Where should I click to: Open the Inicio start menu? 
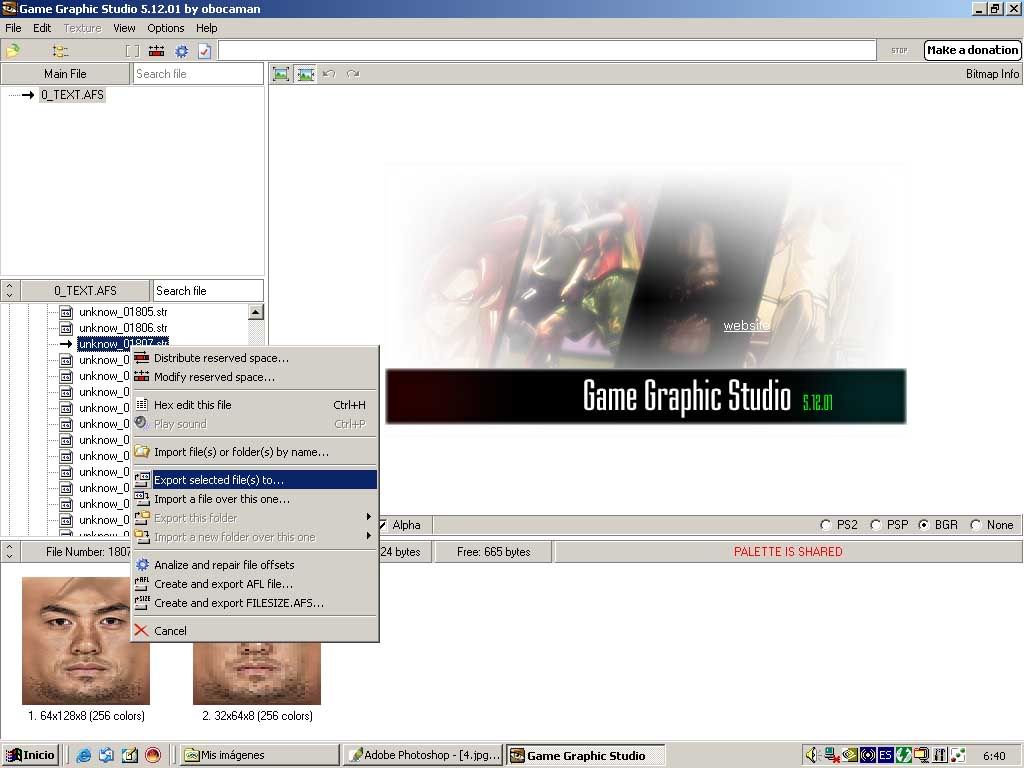pos(30,755)
